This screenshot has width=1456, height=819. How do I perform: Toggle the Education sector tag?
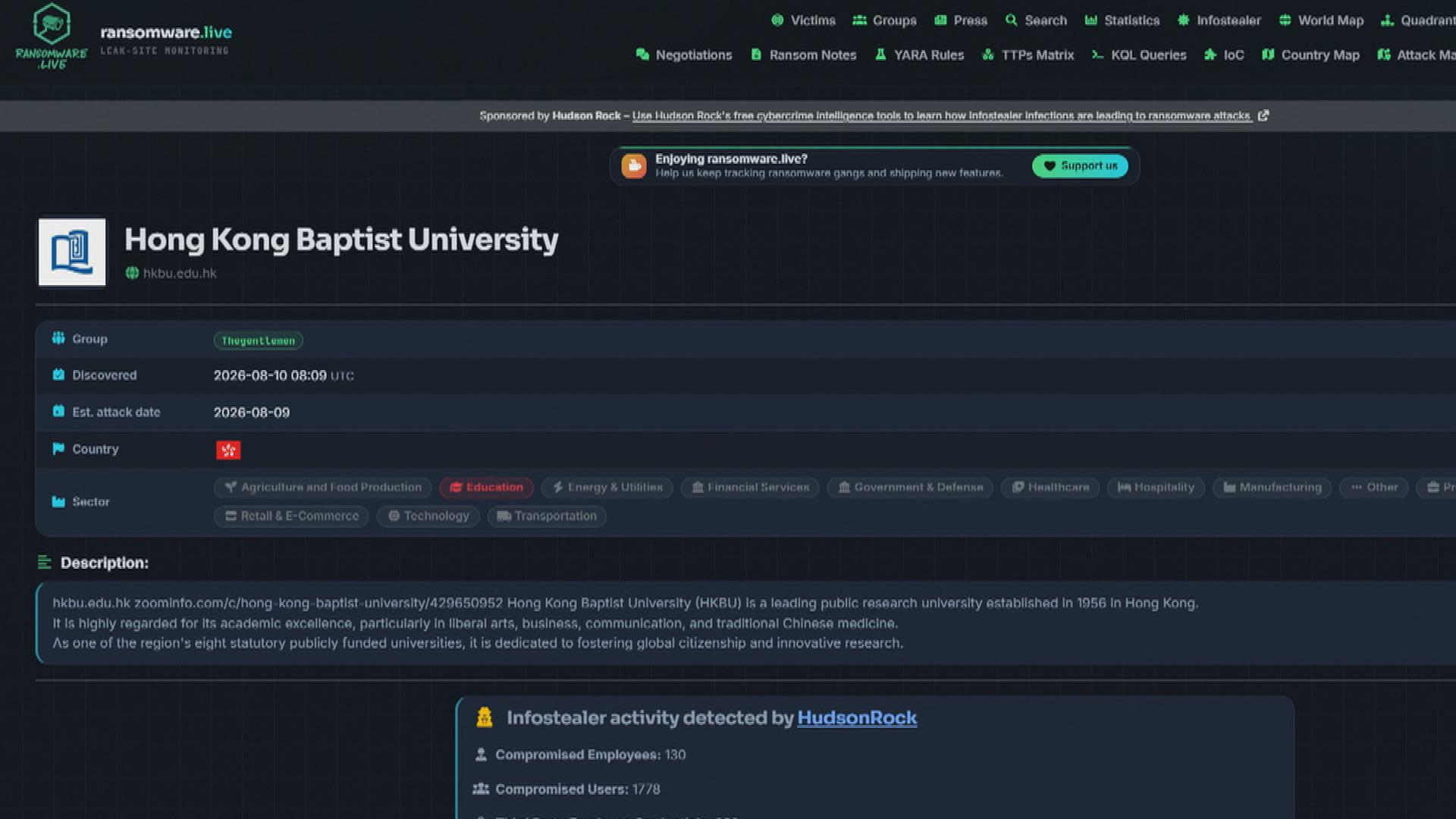point(486,487)
